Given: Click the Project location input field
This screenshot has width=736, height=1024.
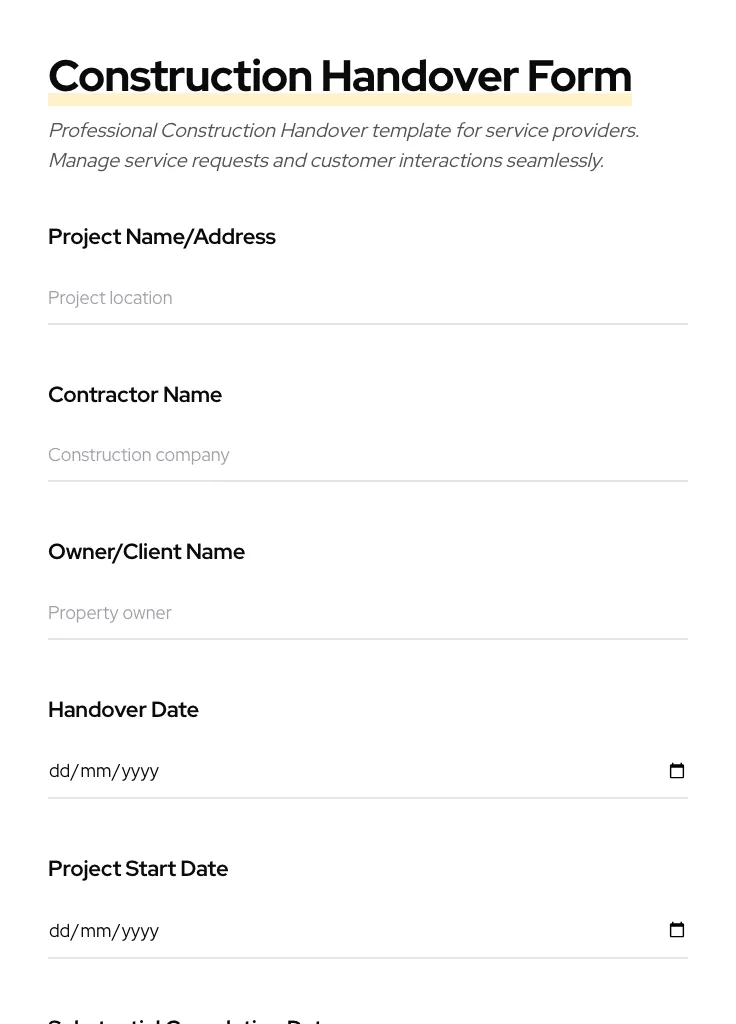Looking at the screenshot, I should coord(367,298).
